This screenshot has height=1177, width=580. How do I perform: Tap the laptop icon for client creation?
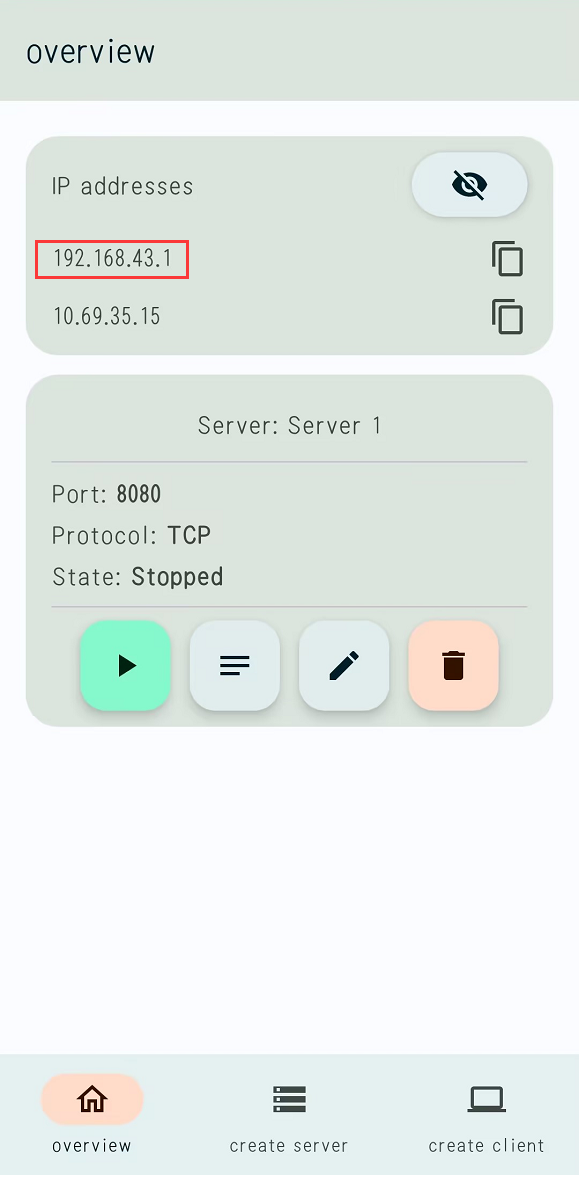click(487, 1100)
